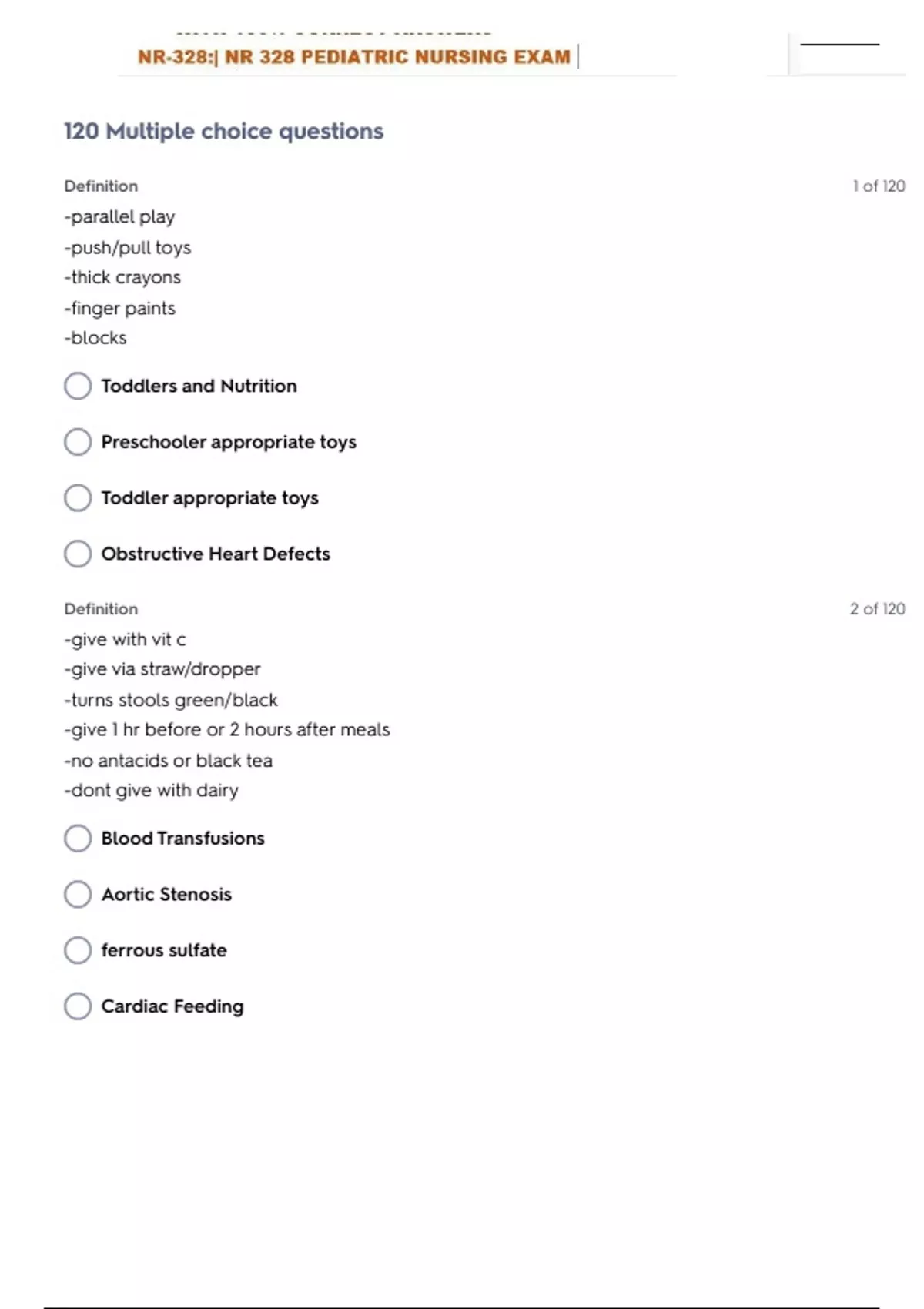Select the 'Blood Transfusions' radio button
The width and height of the screenshot is (924, 1309).
(78, 839)
